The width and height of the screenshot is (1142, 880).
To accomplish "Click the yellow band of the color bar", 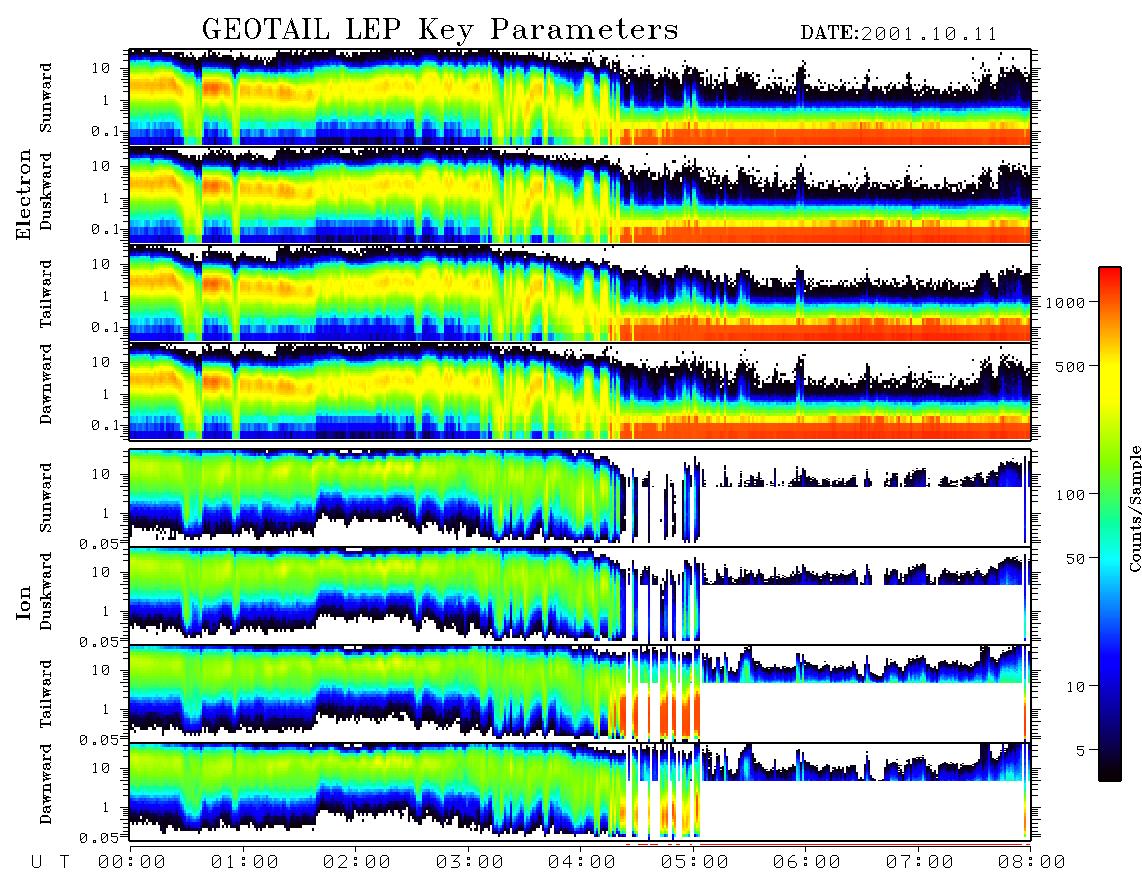I will coord(1110,379).
